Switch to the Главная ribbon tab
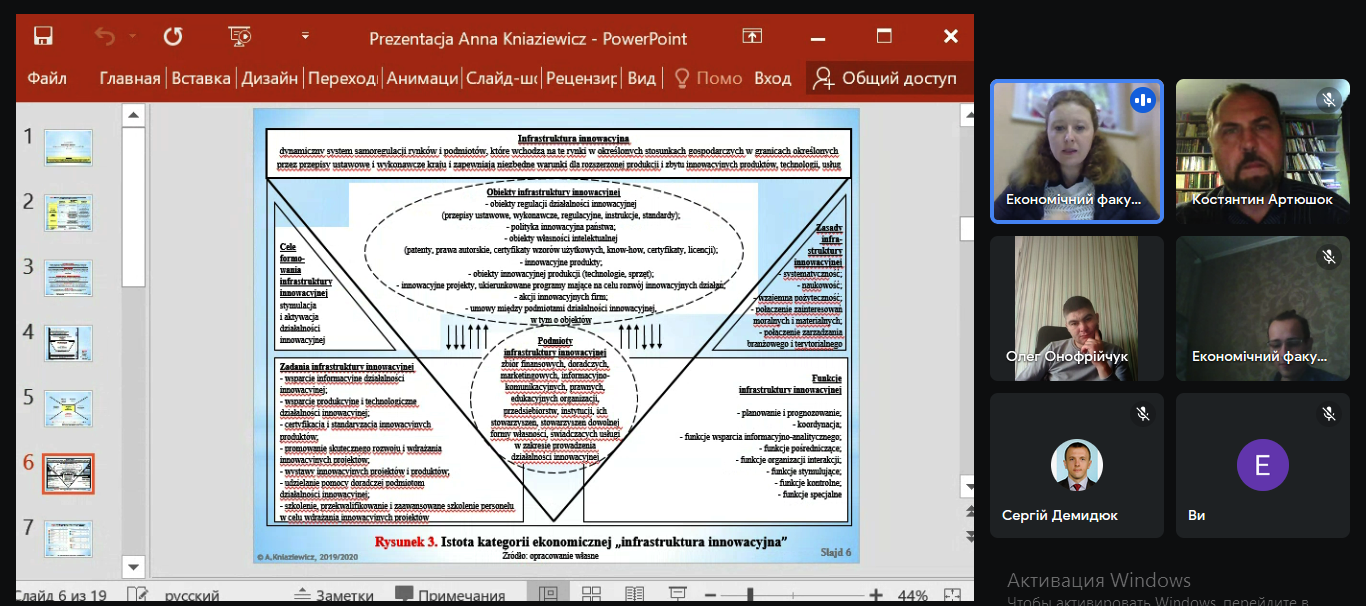The height and width of the screenshot is (606, 1366). pyautogui.click(x=130, y=78)
